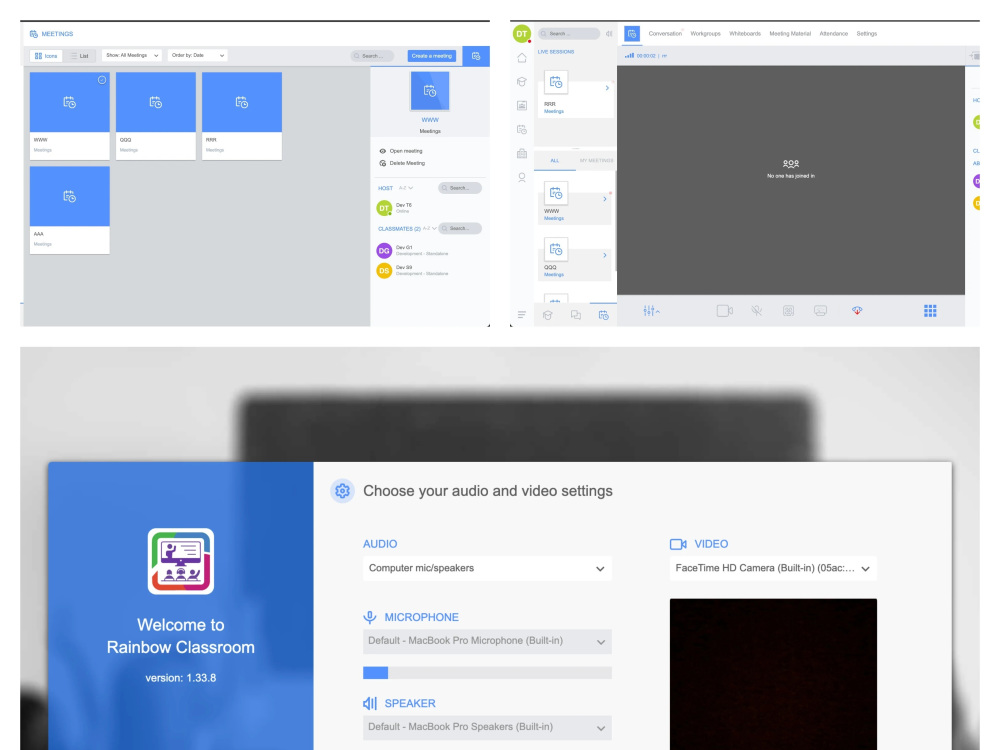Open the presentation board icon in the left sidebar
The height and width of the screenshot is (750, 1000).
(x=522, y=105)
